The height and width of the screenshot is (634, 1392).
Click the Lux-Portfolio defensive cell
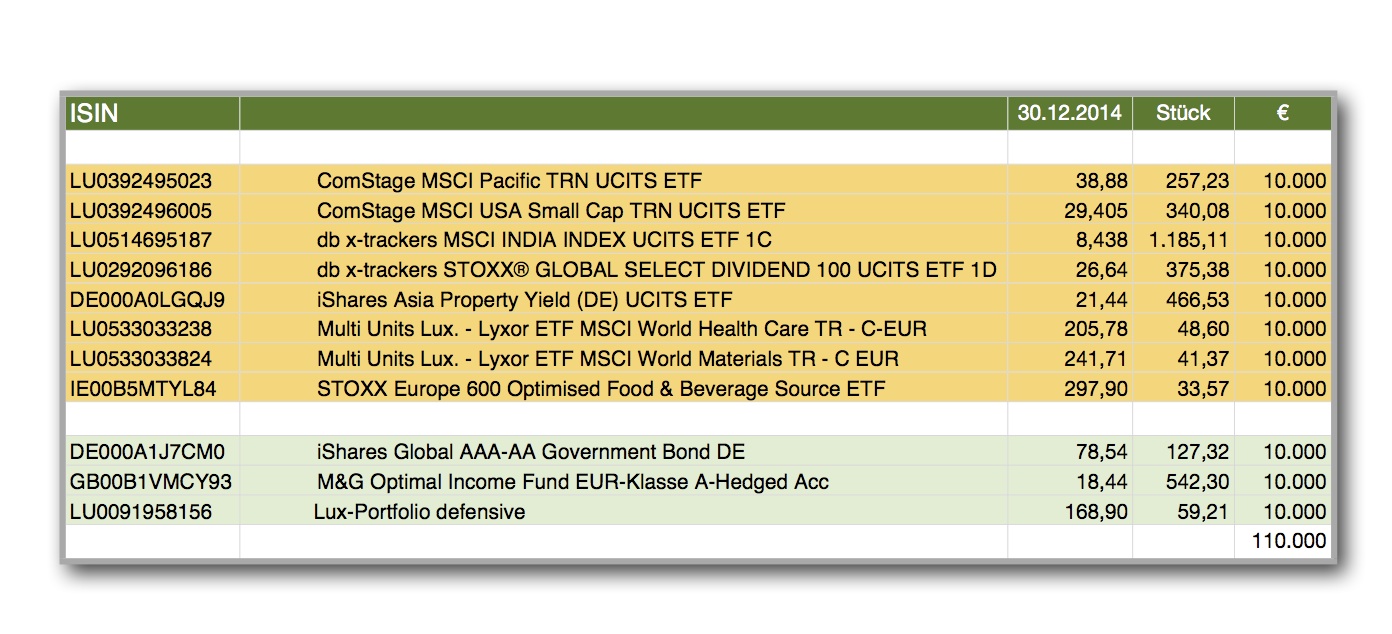coord(419,512)
